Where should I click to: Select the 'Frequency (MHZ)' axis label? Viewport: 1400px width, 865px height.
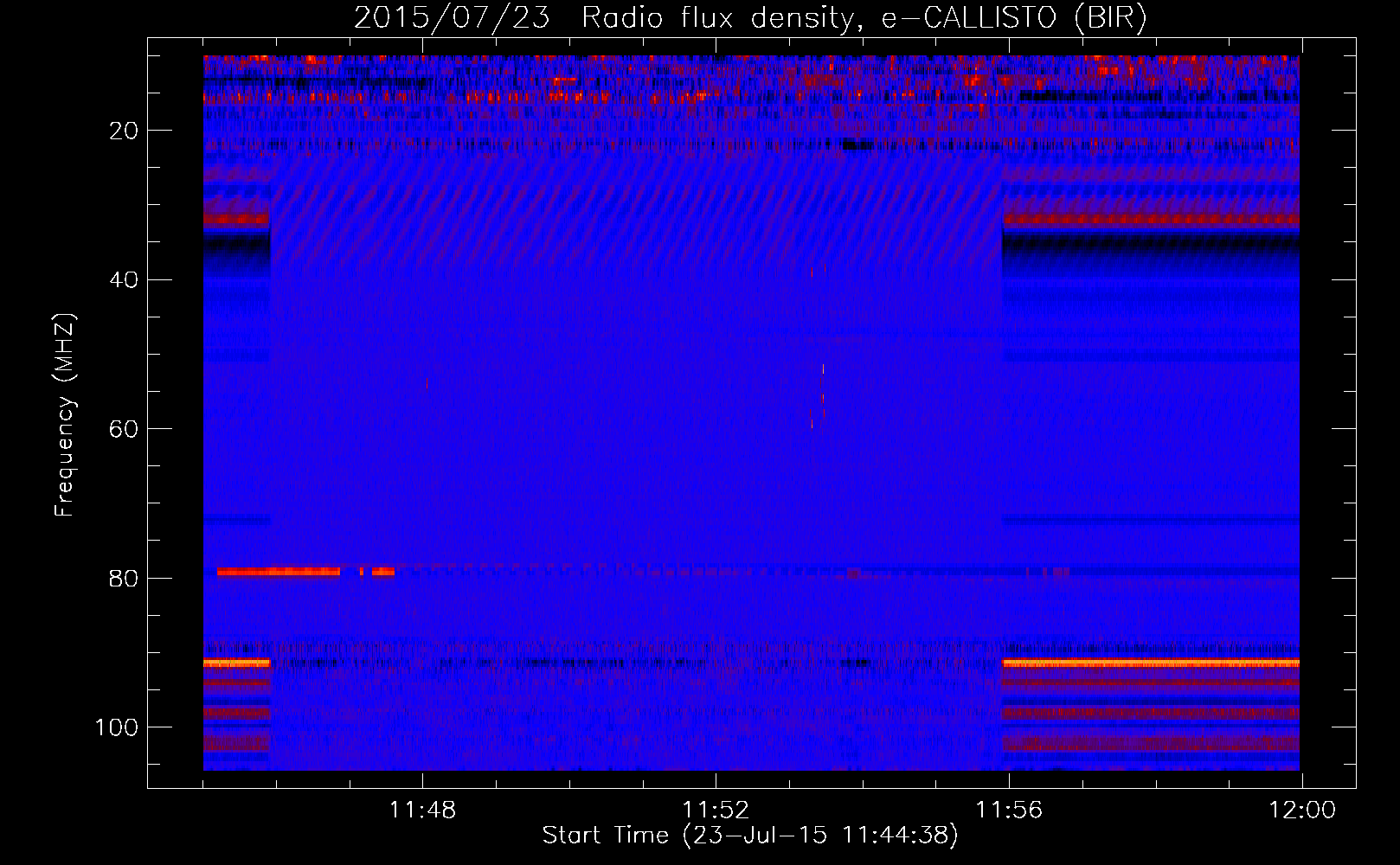[x=65, y=415]
